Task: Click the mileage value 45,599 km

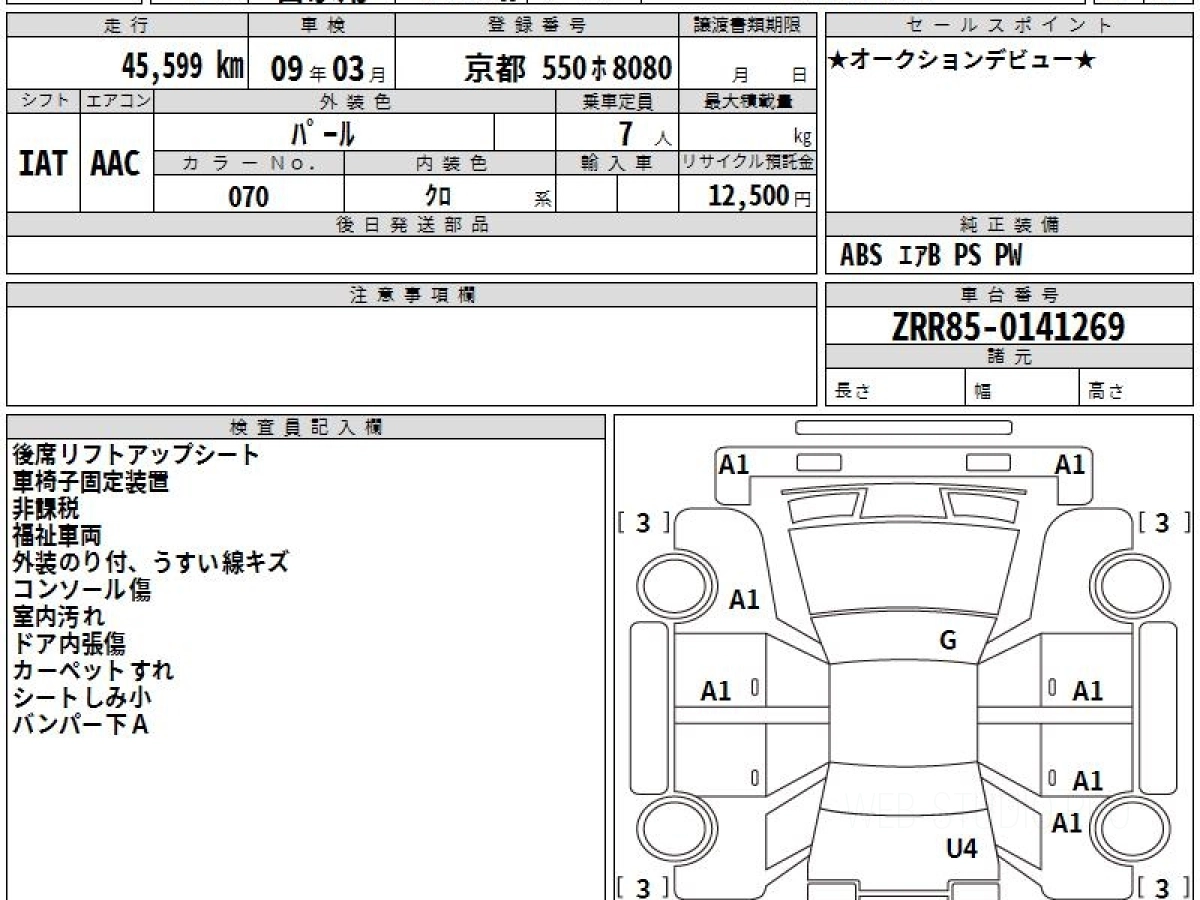Action: pos(183,67)
